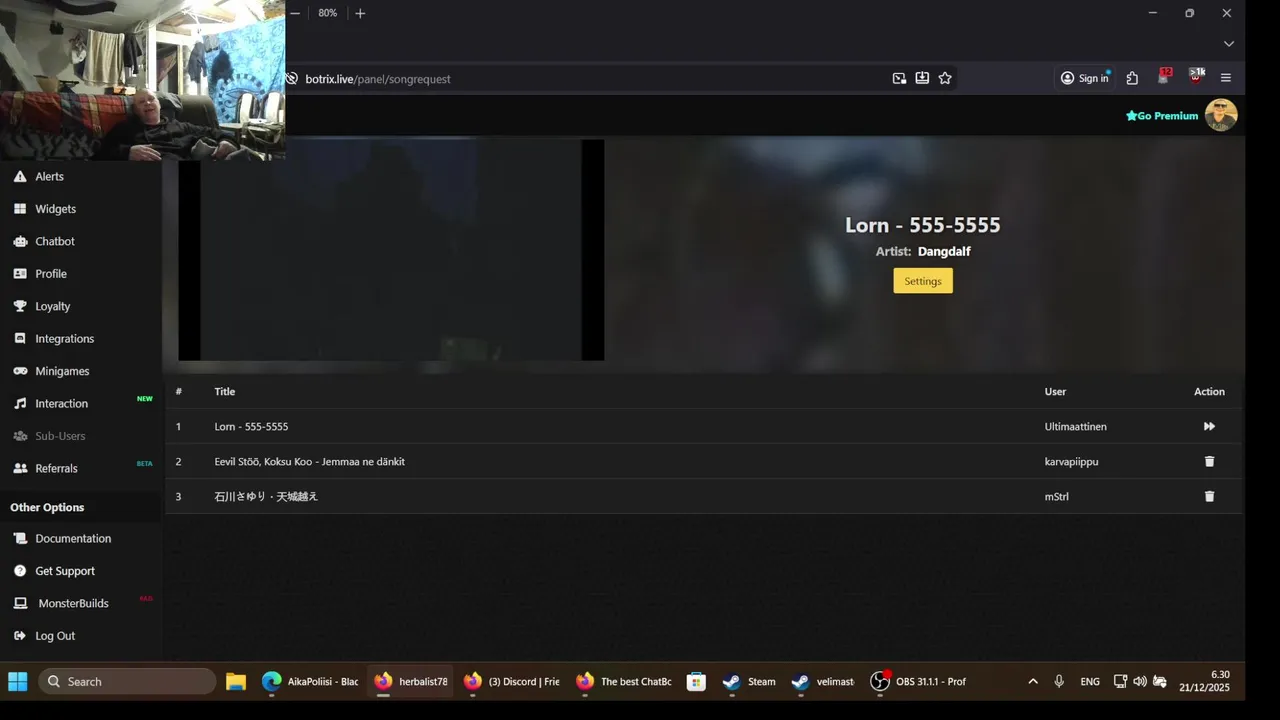Viewport: 1280px width, 720px height.
Task: Click the Windows taskbar Search box
Action: pos(127,682)
